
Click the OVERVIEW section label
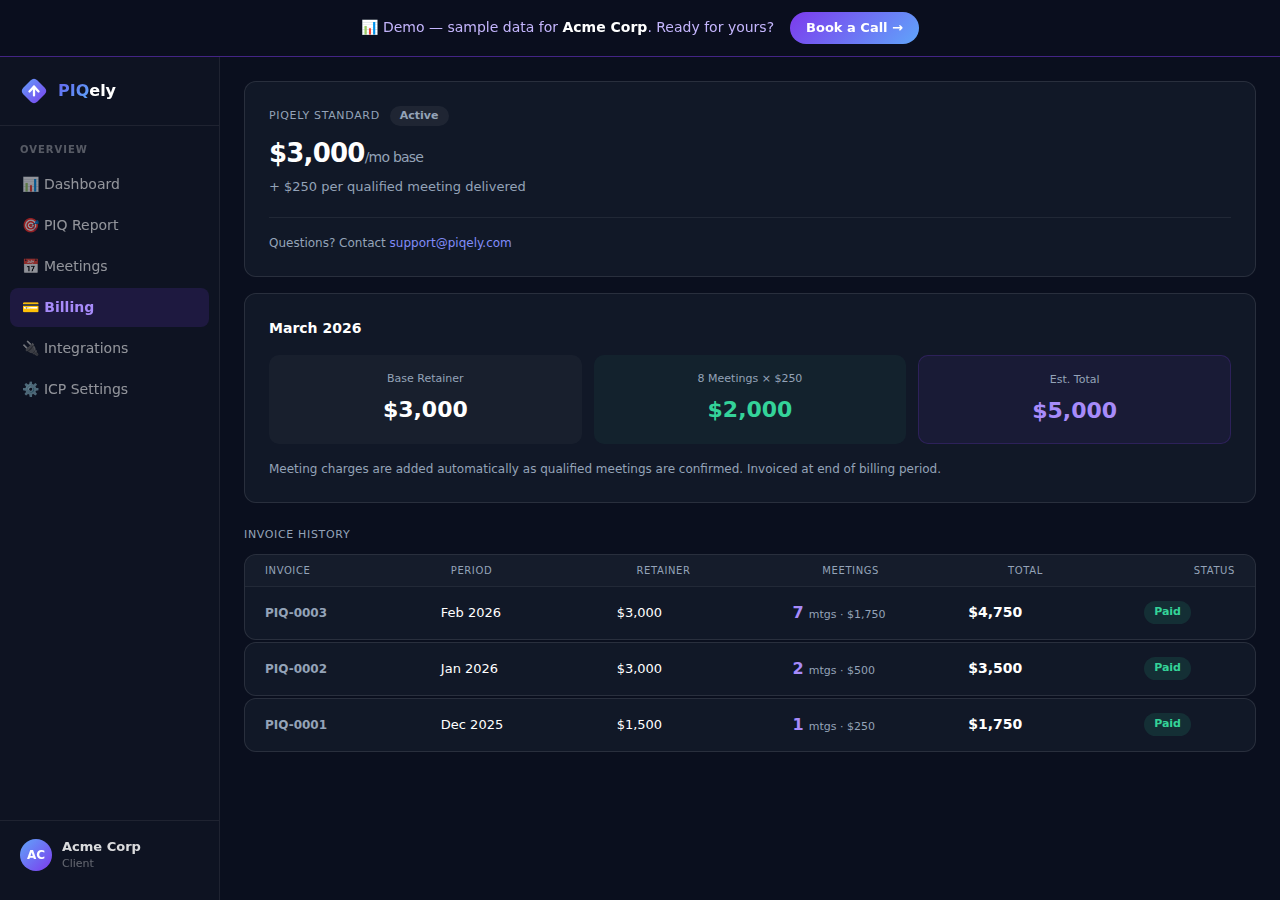pos(54,150)
